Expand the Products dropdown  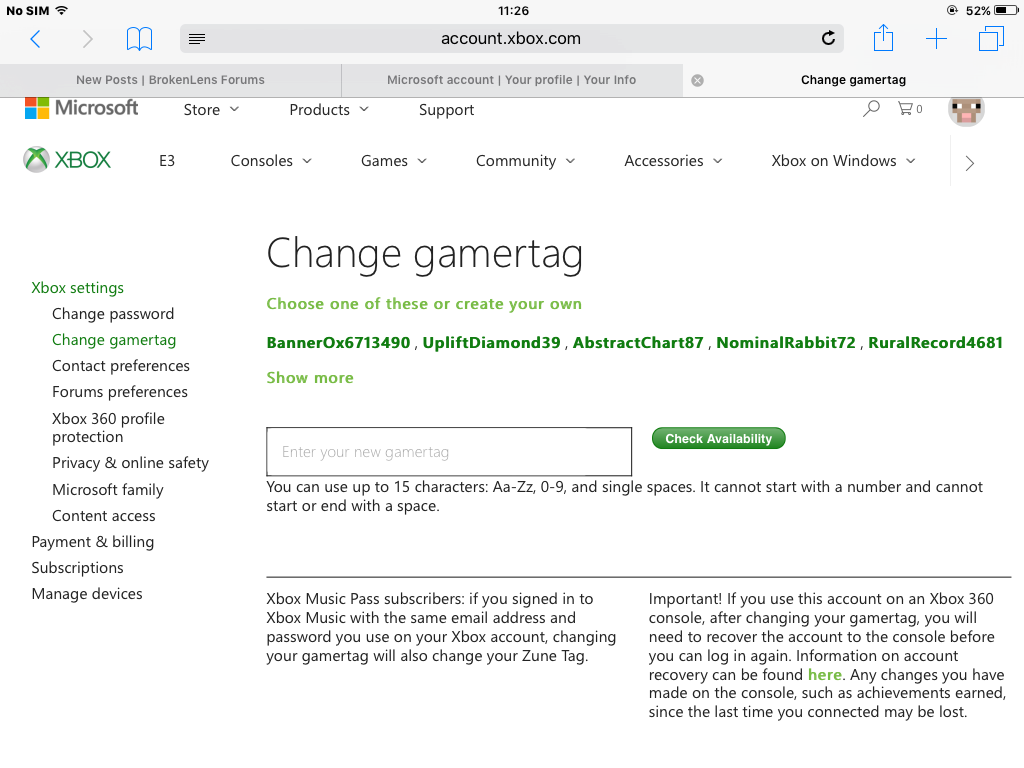point(328,110)
